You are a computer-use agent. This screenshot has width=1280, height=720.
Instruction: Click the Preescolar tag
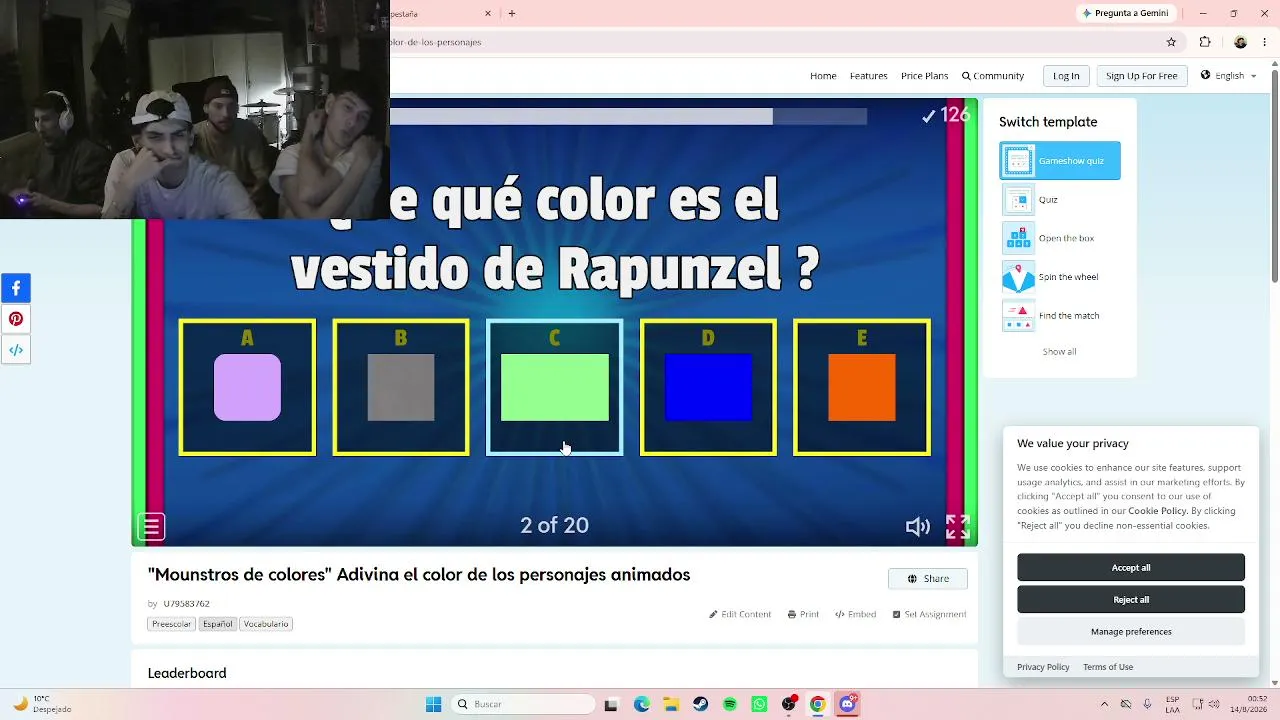pyautogui.click(x=171, y=624)
